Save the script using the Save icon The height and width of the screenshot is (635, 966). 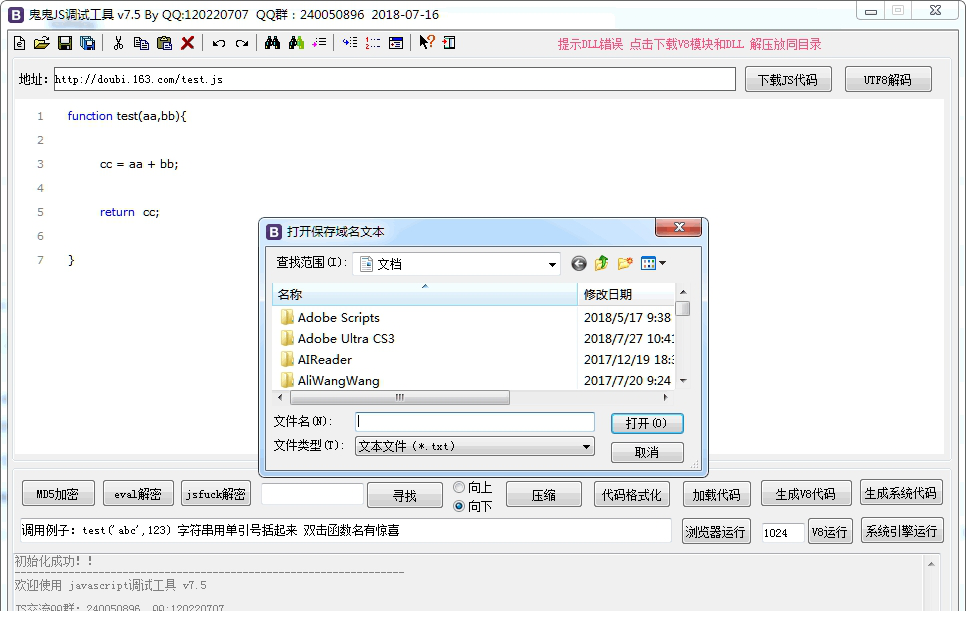(65, 42)
